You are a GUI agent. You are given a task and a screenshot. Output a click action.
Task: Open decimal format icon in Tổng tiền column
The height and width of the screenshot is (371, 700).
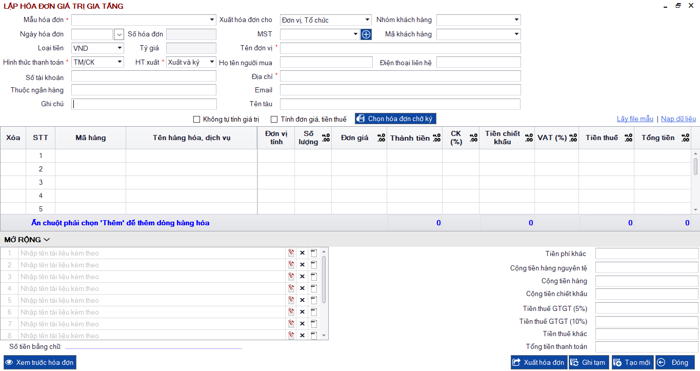point(685,138)
